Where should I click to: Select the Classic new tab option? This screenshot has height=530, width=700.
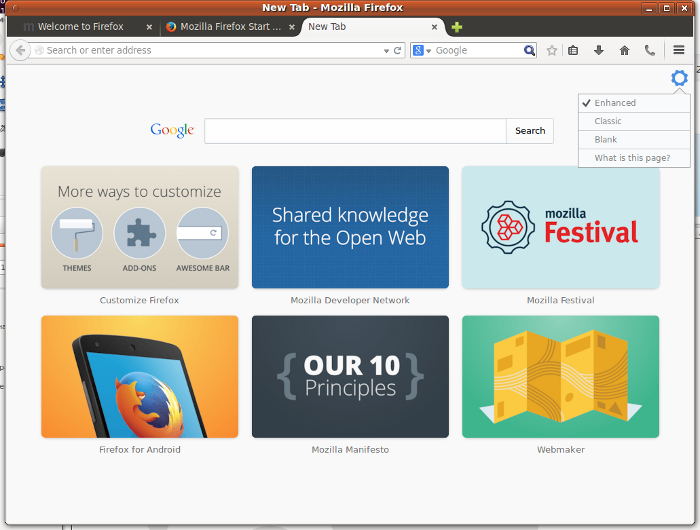click(x=634, y=121)
